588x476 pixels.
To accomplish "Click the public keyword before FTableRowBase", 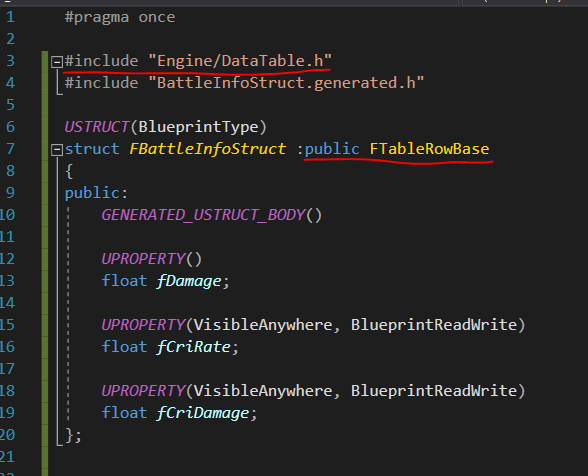I will (332, 149).
